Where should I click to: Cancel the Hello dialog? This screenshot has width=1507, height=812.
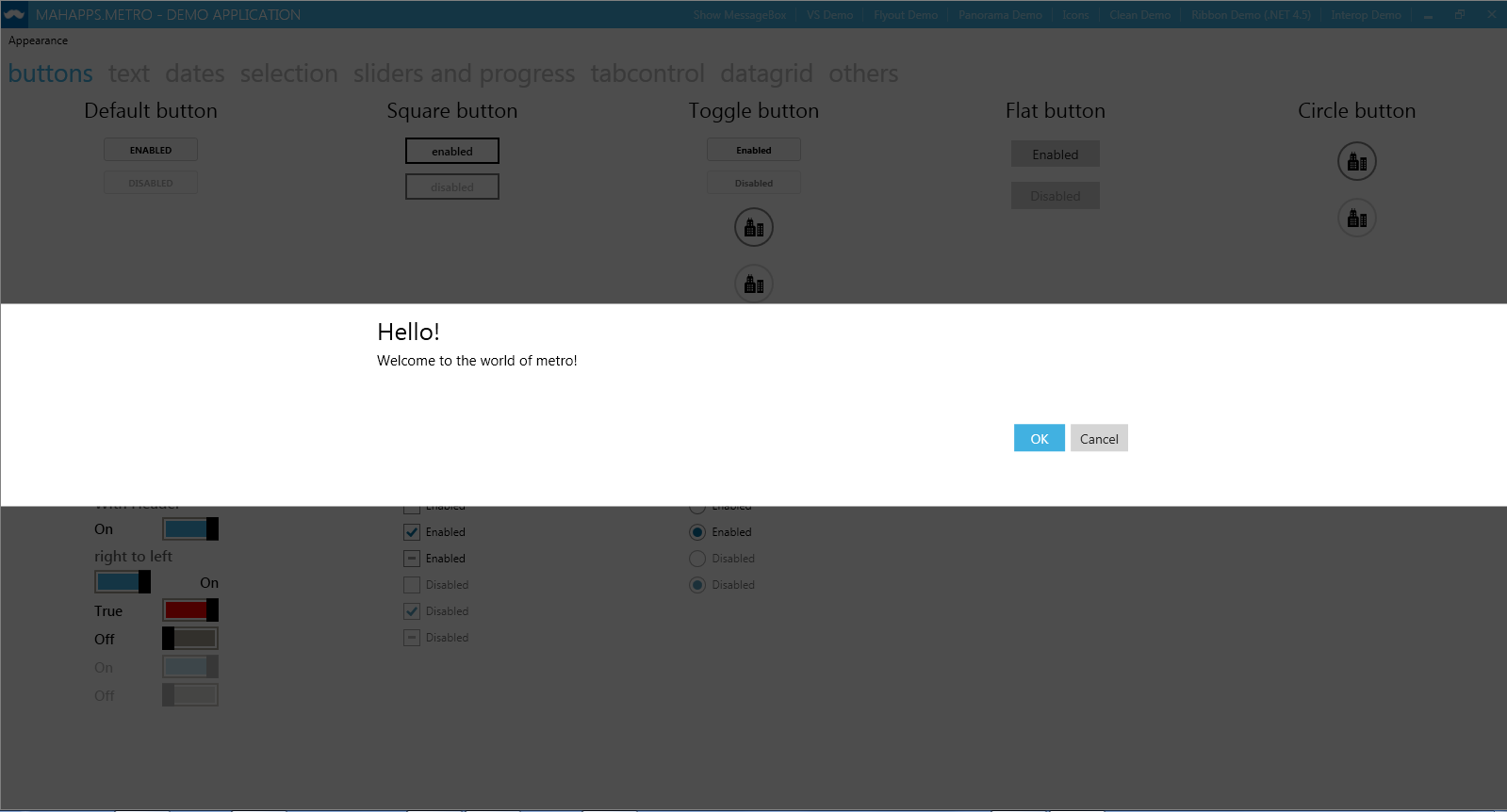1099,438
